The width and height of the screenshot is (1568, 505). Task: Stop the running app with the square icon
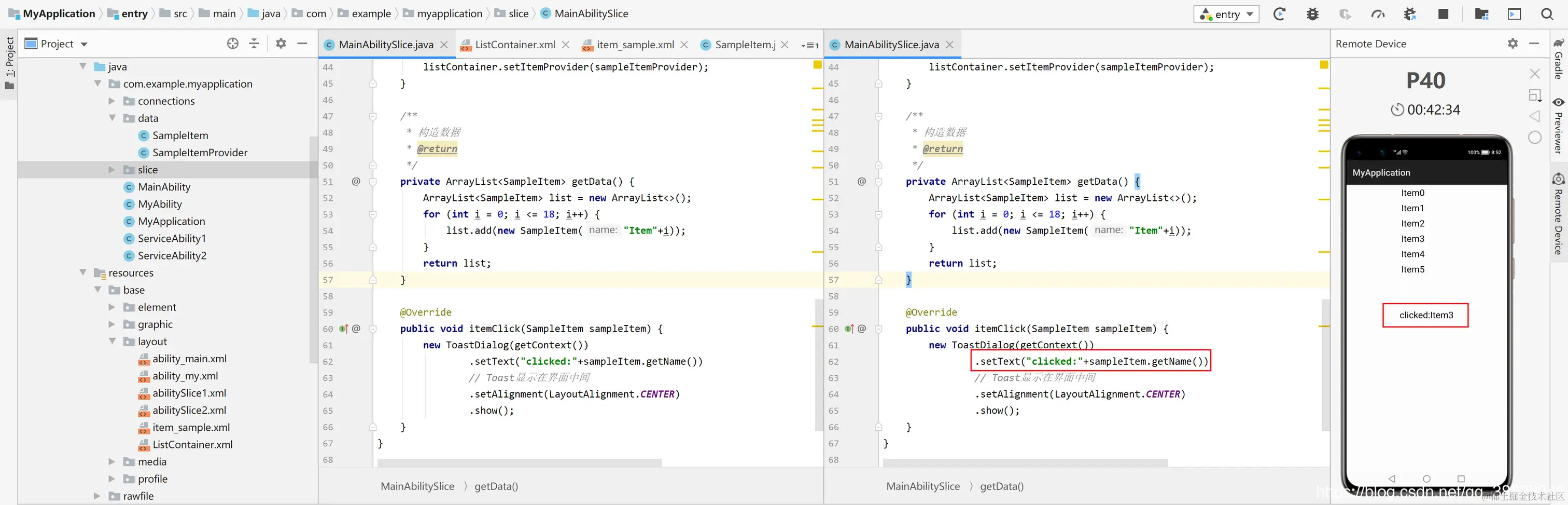click(1443, 14)
